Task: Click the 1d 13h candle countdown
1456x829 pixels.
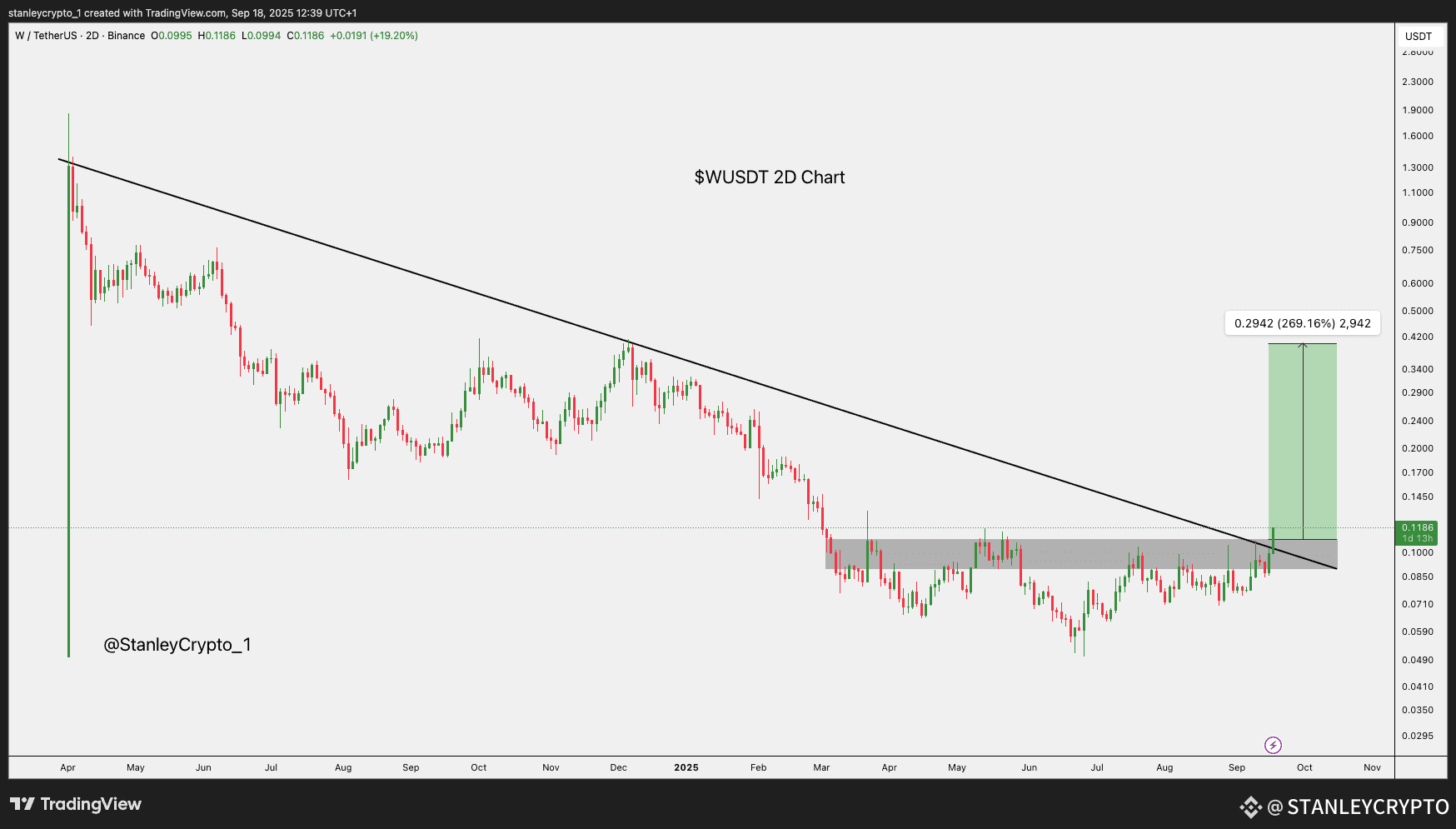Action: pyautogui.click(x=1418, y=539)
